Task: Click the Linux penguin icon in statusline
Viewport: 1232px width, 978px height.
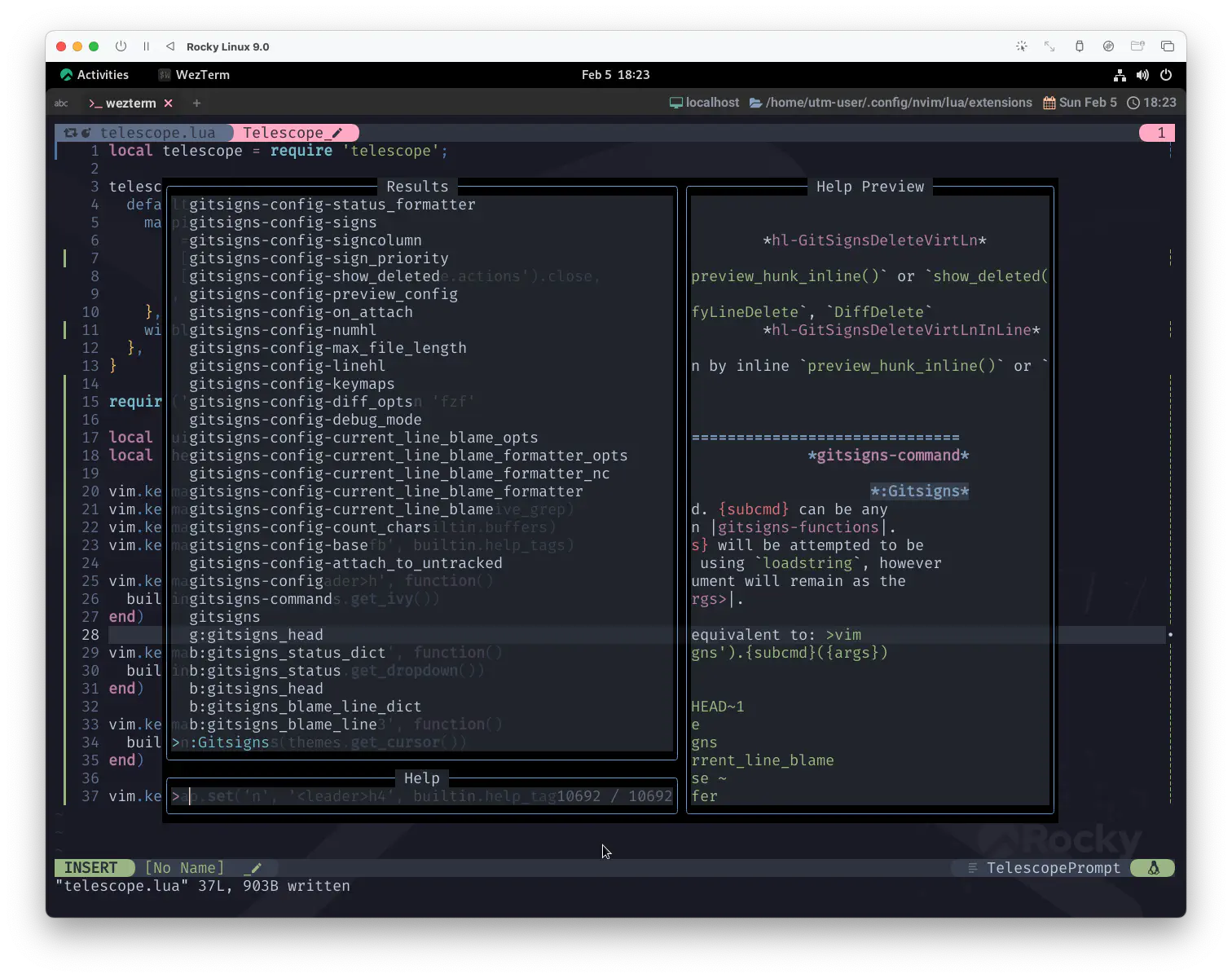Action: tap(1154, 868)
